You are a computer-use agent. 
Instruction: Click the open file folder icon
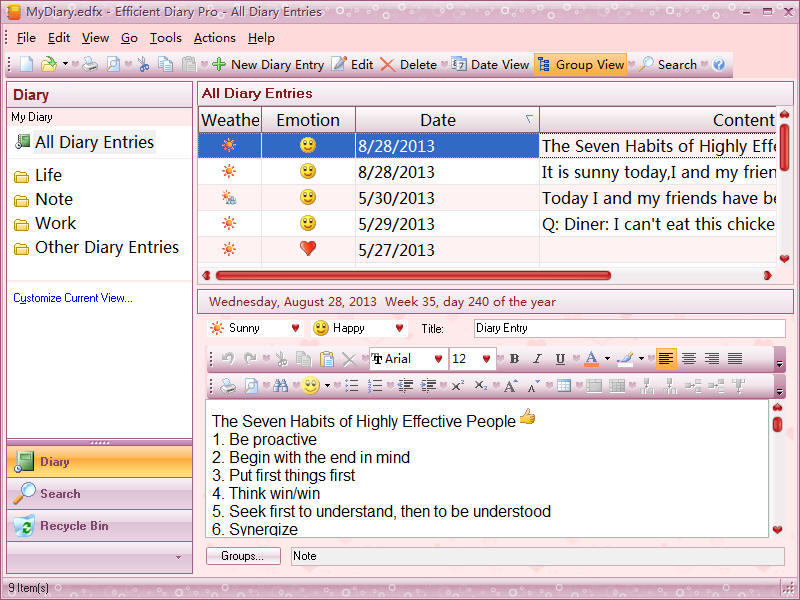pyautogui.click(x=49, y=64)
